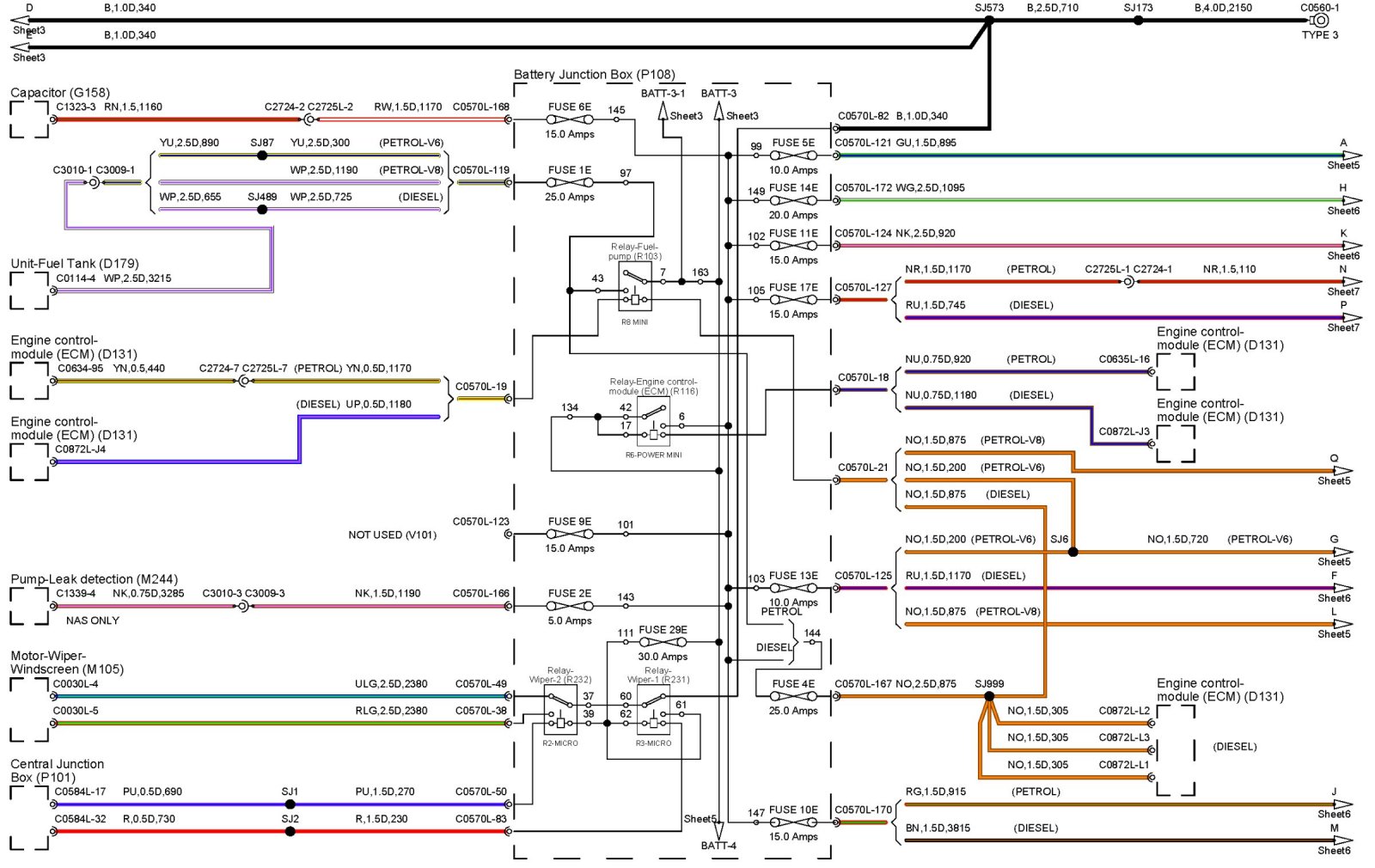Select the FUSE 1E 25.0 Amps symbol
Viewport: 1375px width, 868px height.
(x=569, y=183)
